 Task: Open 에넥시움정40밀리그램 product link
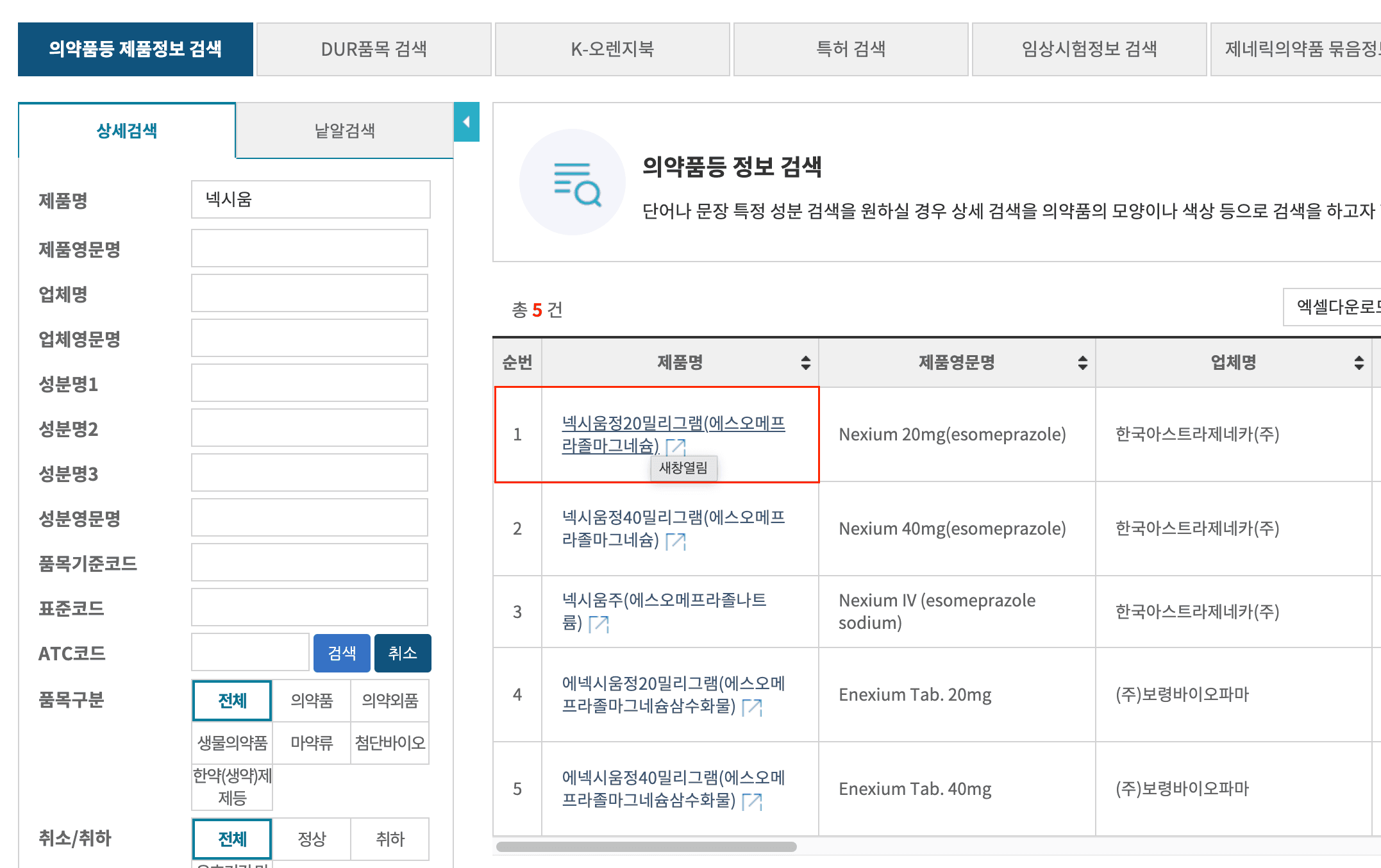(x=673, y=789)
